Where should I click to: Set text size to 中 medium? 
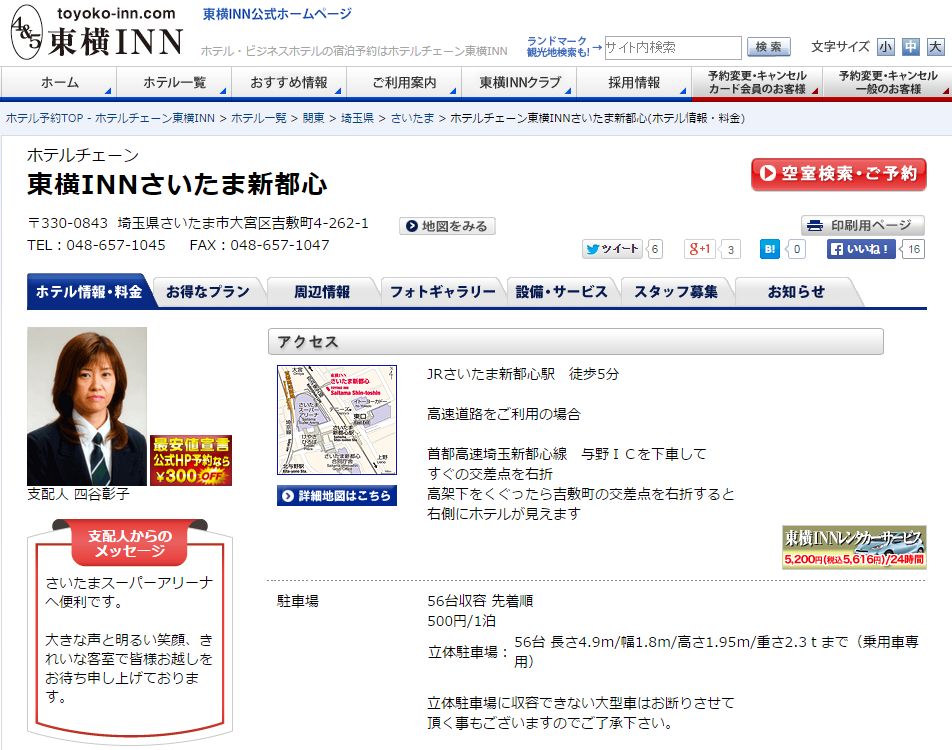tap(911, 47)
